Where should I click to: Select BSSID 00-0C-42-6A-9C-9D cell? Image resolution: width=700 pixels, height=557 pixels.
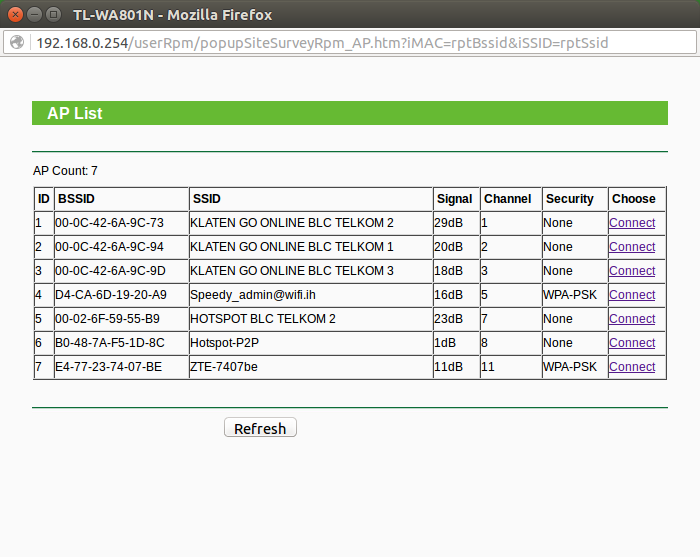[121, 271]
